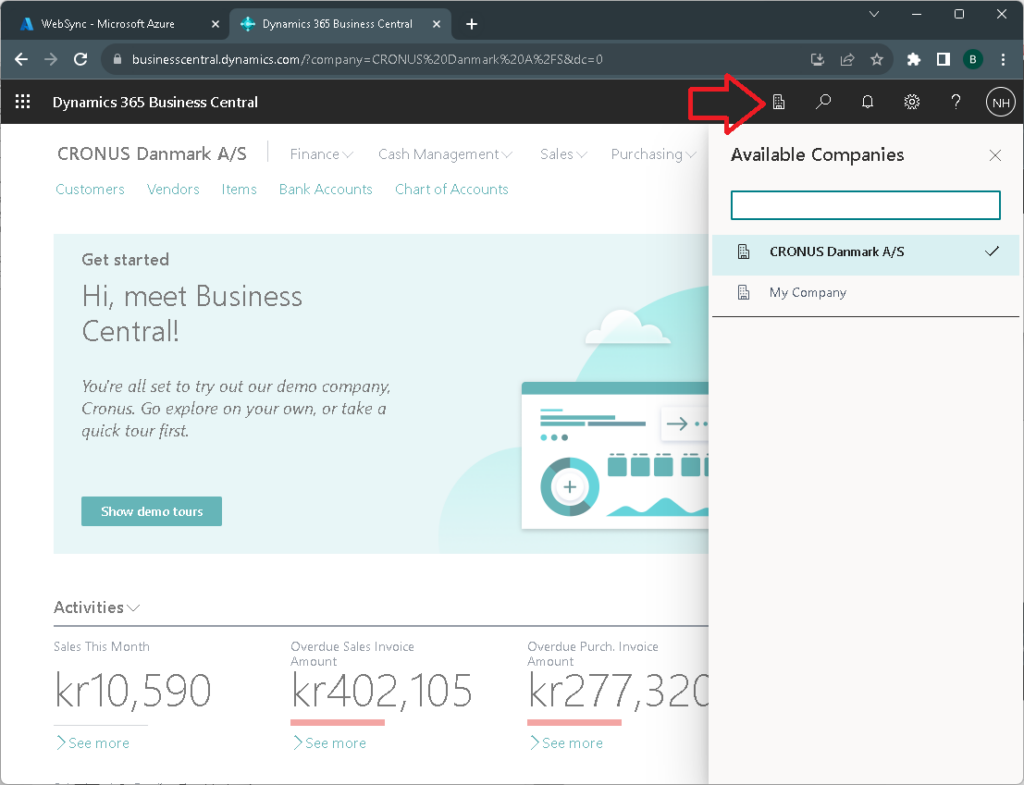Click the company search input field

pyautogui.click(x=865, y=205)
